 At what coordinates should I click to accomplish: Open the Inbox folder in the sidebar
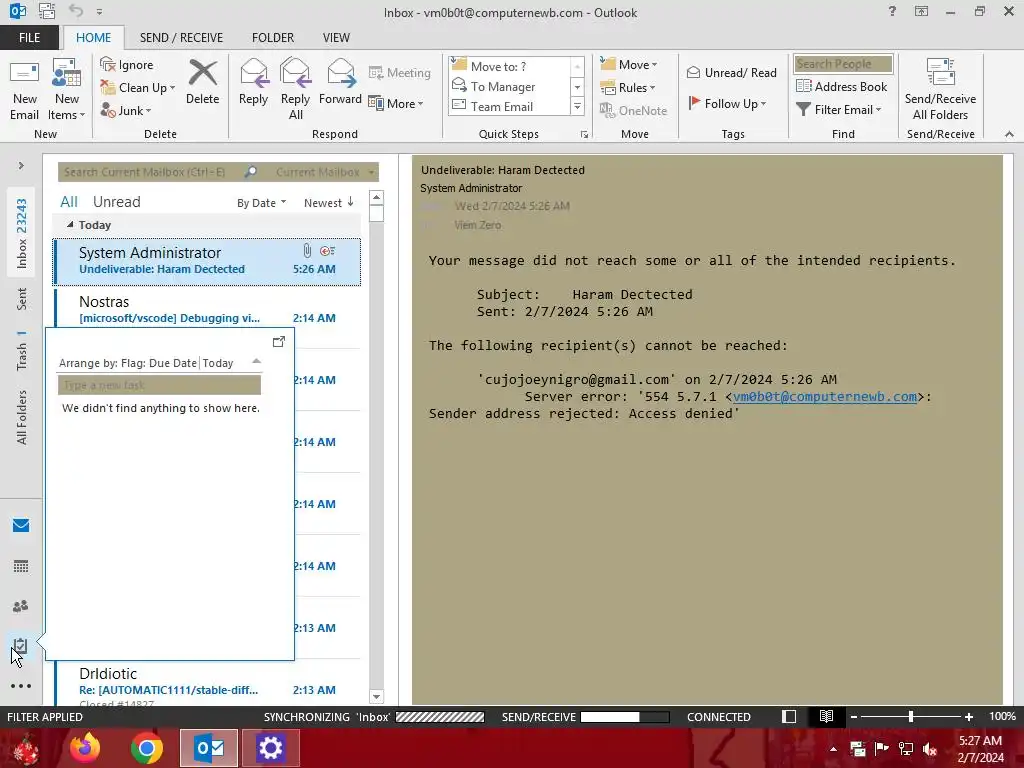click(x=22, y=234)
